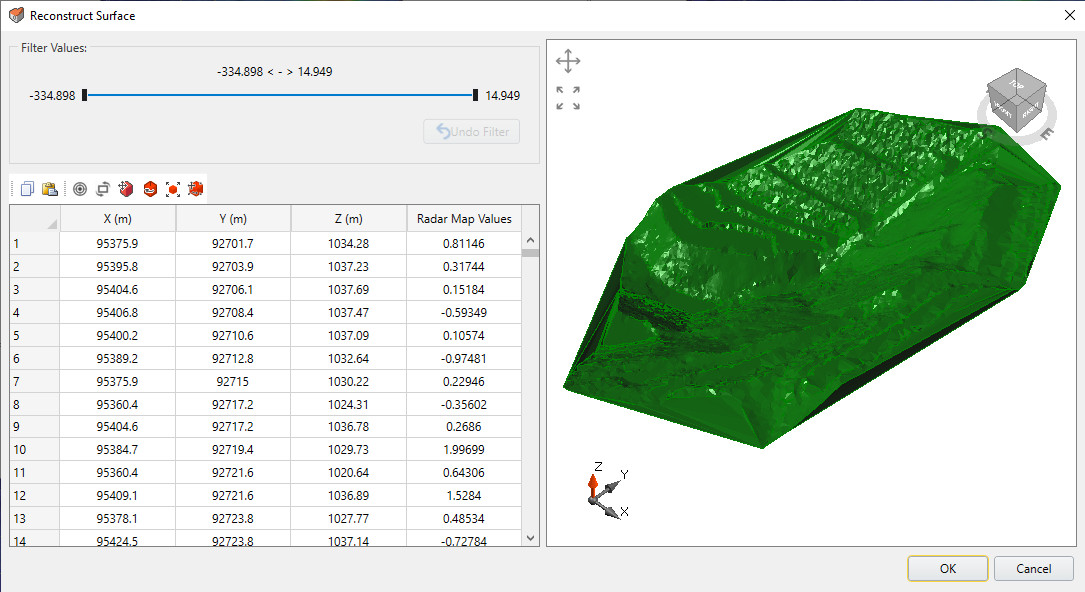Click cell value 95406.8

118,313
